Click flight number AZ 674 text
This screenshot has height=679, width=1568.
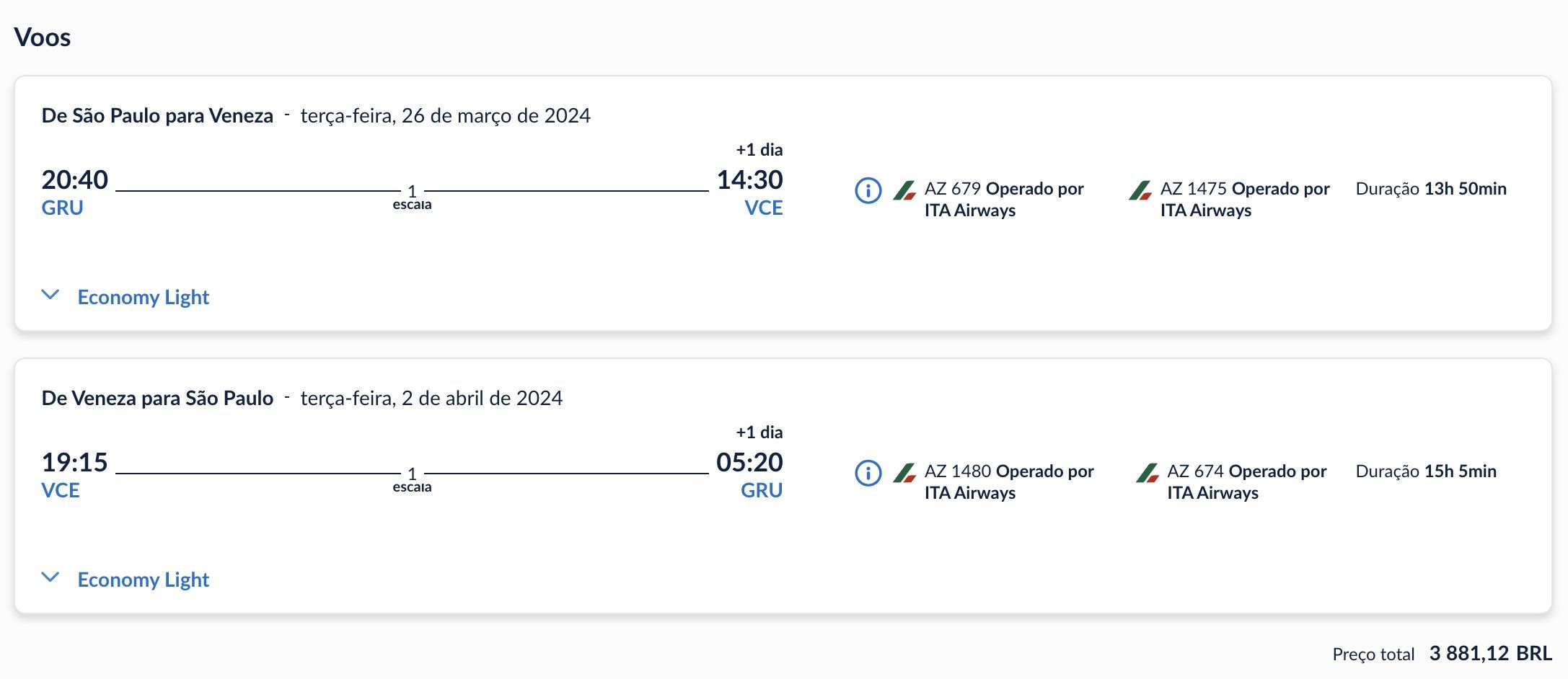1196,471
